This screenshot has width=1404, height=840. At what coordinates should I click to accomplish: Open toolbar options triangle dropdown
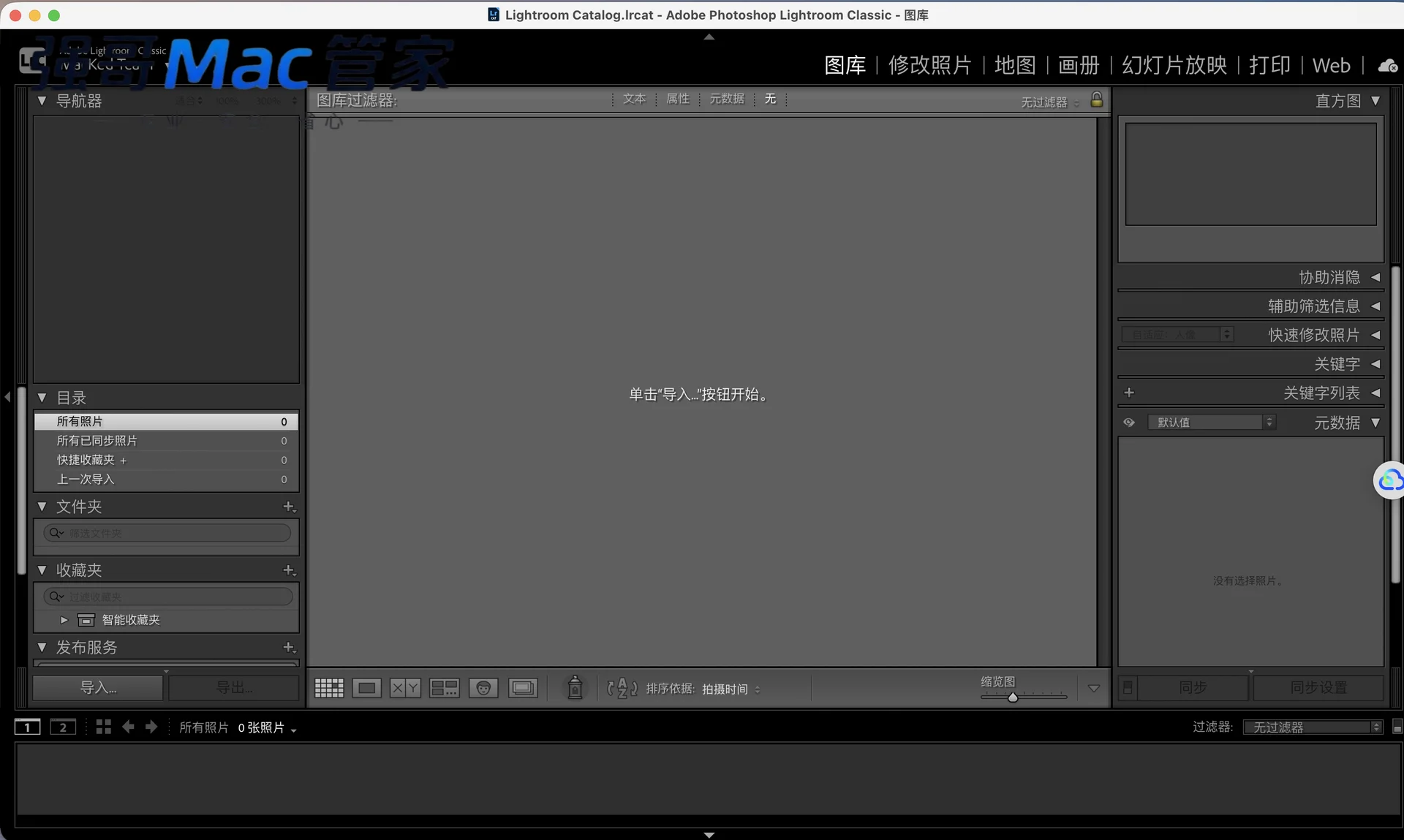click(1094, 688)
